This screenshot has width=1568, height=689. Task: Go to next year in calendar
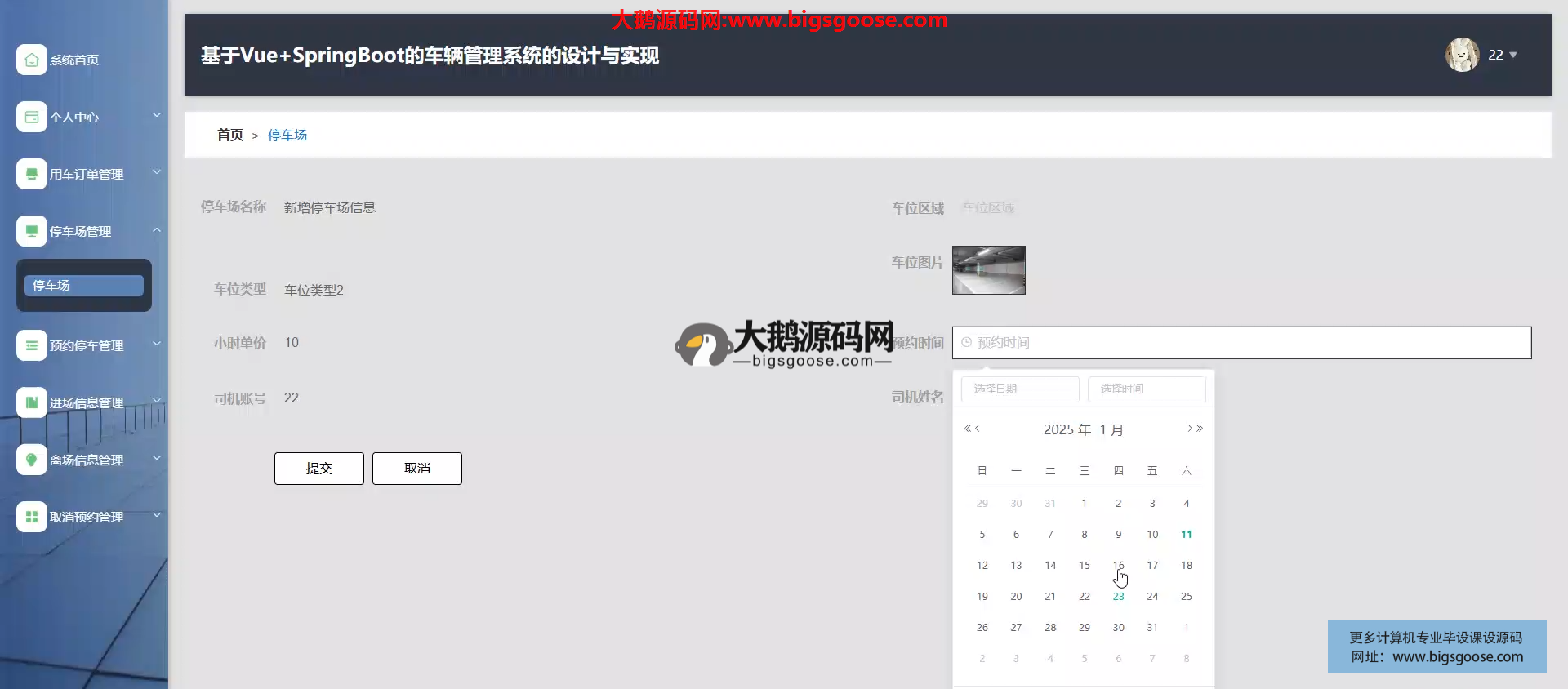[1200, 428]
